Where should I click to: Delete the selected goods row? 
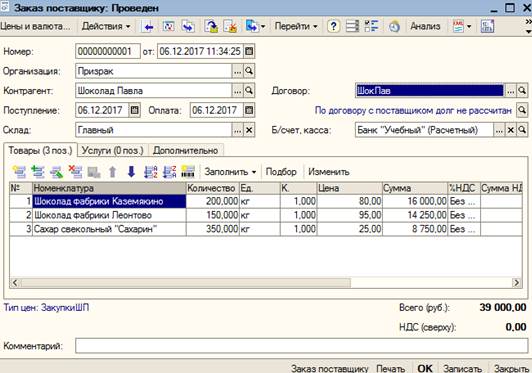(x=75, y=172)
